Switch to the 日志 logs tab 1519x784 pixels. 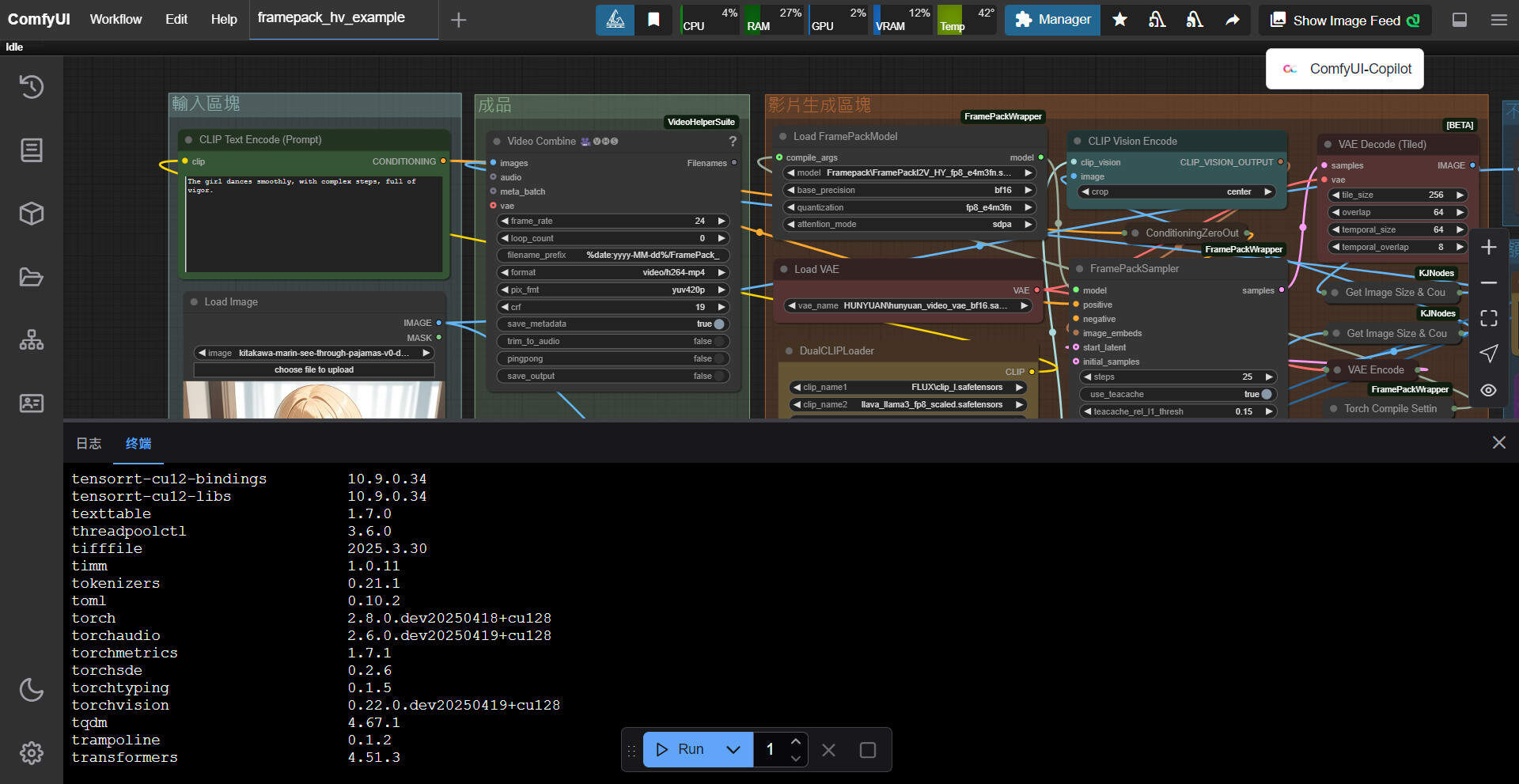pos(89,444)
